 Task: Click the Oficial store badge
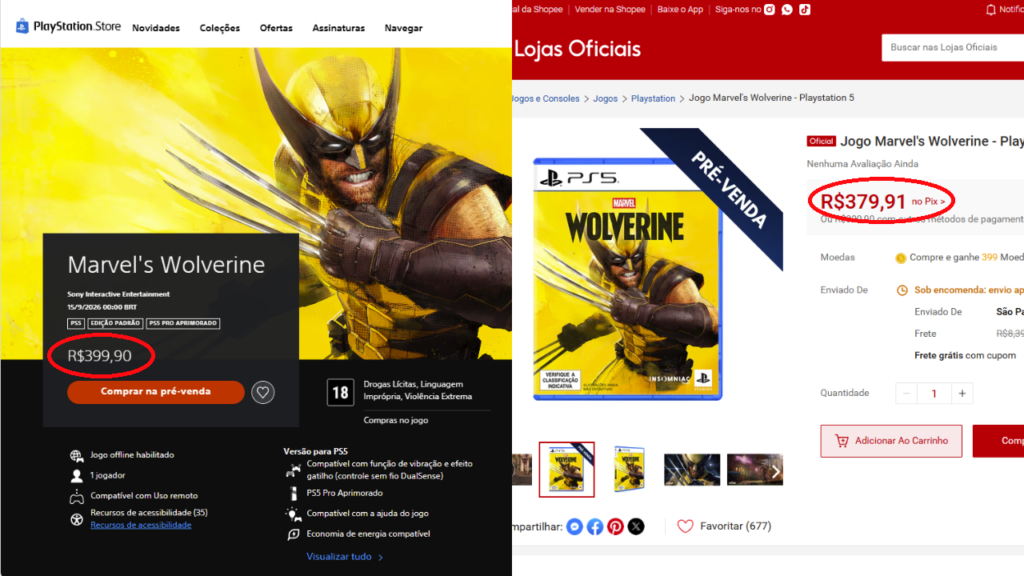(821, 141)
